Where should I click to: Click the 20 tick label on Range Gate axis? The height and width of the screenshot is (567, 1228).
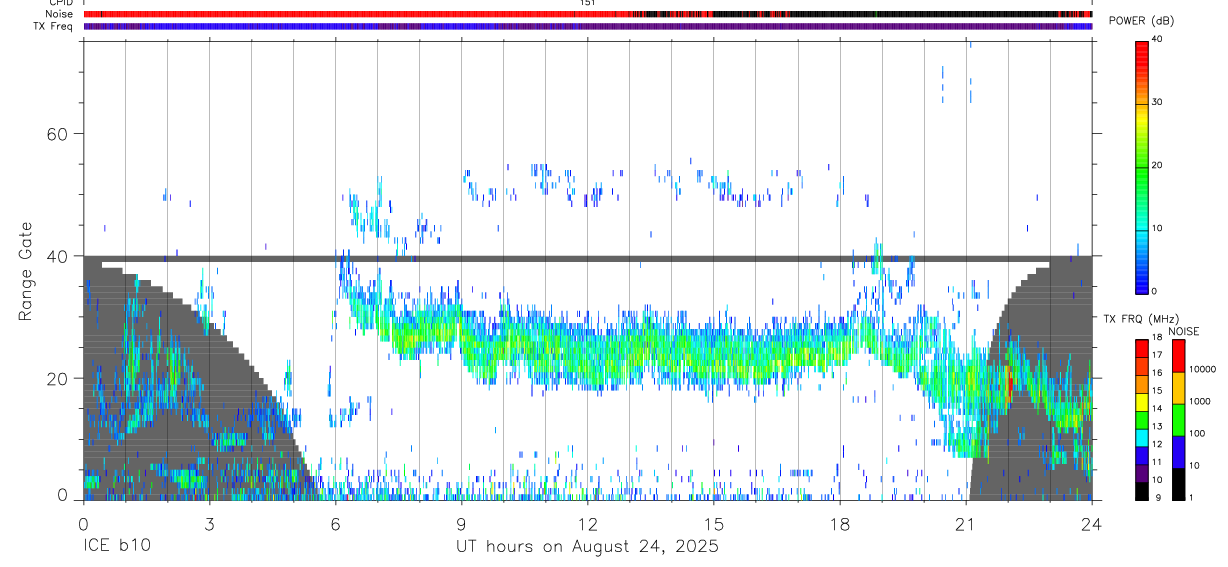58,378
